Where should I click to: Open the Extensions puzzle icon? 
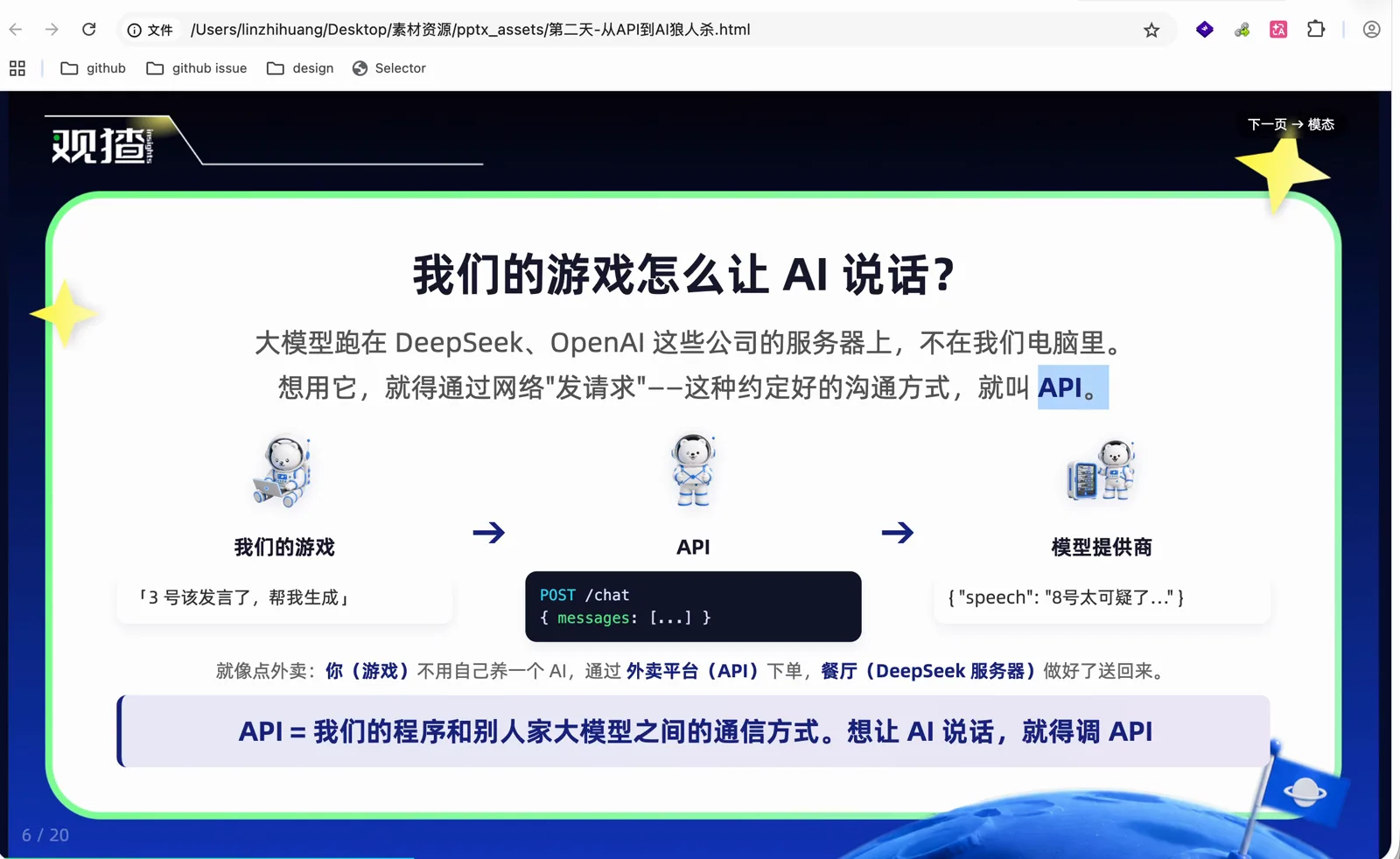(x=1316, y=30)
